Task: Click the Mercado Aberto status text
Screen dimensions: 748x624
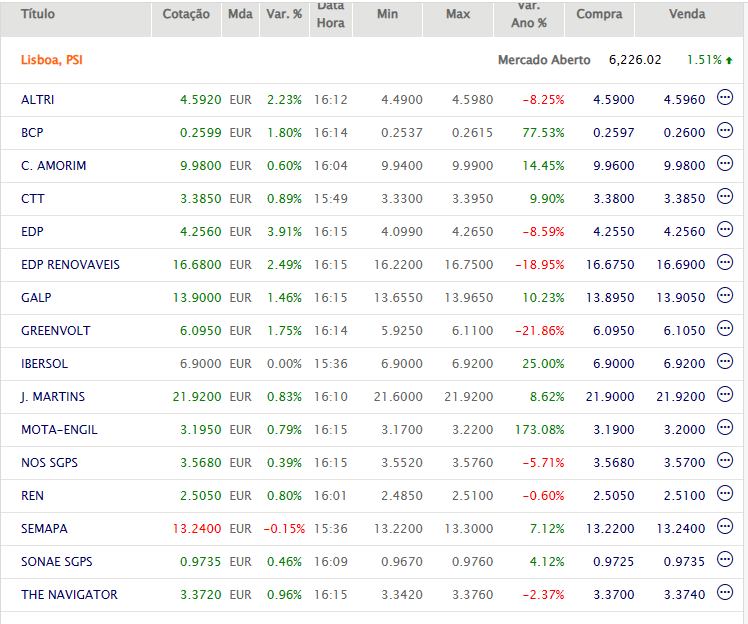Action: [544, 60]
